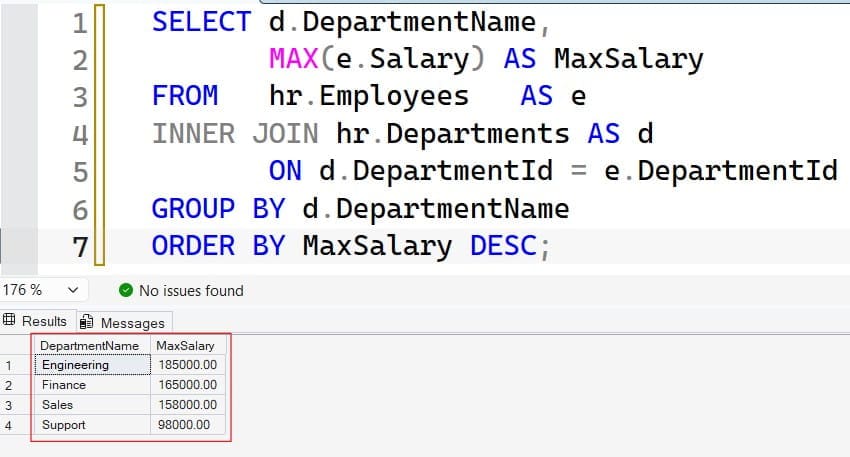850x457 pixels.
Task: Click GROUP BY on line 6
Action: 218,209
